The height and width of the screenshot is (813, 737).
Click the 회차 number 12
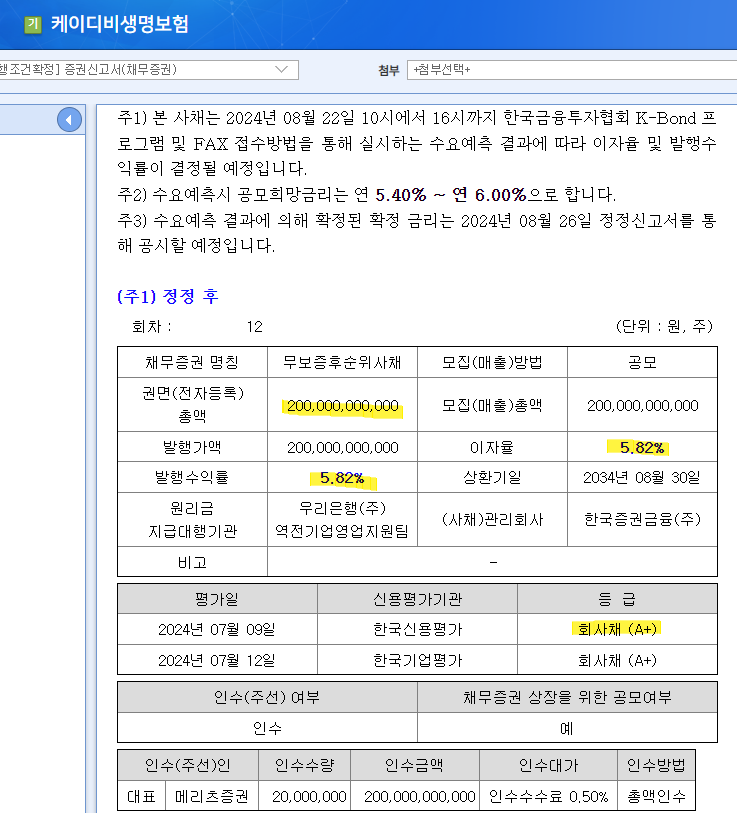255,327
